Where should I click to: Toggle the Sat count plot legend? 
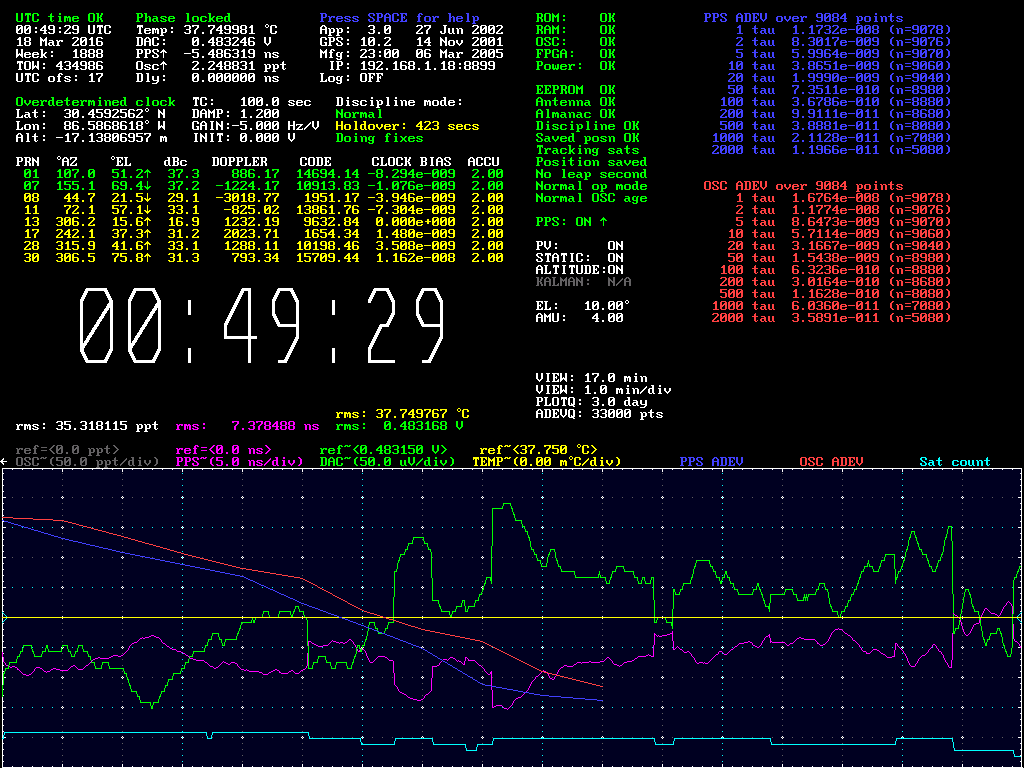[x=955, y=462]
